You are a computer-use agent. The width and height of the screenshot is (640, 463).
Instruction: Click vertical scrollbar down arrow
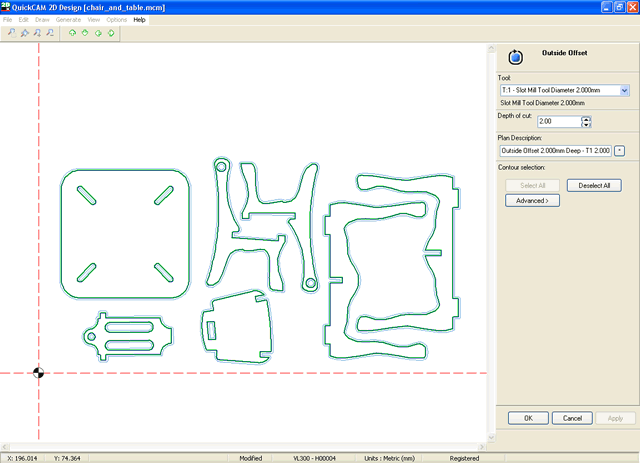[491, 437]
